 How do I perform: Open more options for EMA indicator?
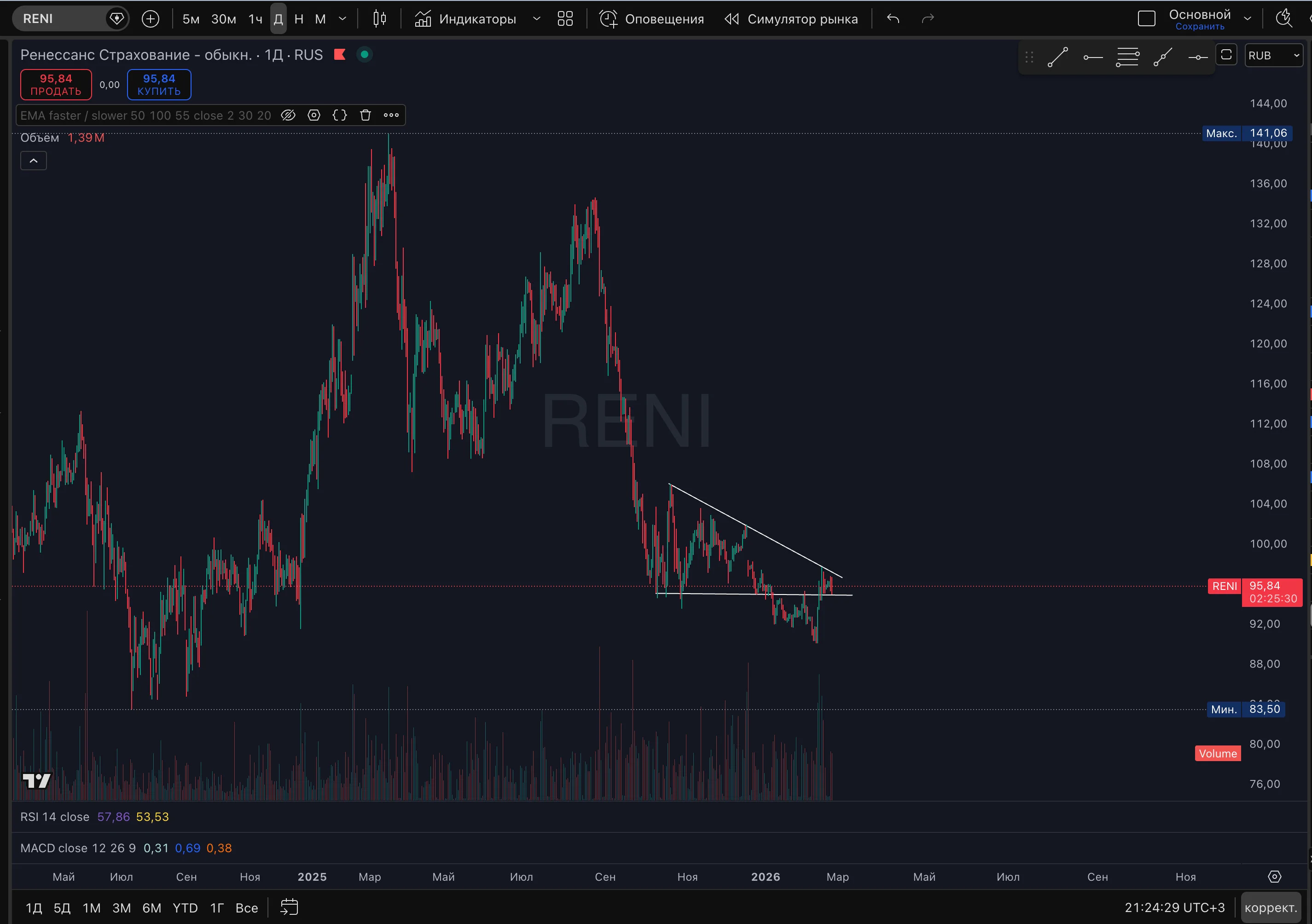[x=391, y=115]
